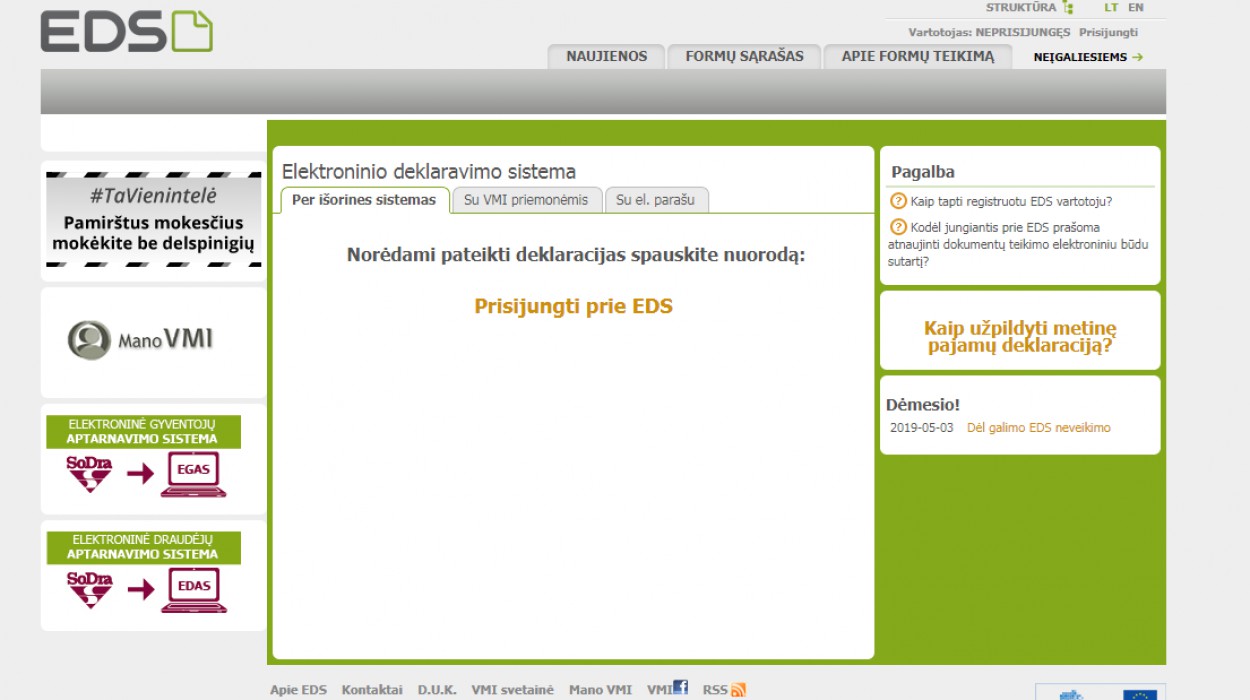Viewport: 1250px width, 700px height.
Task: Open Kaip užpildyti metinę pajamų deklaraciją
Action: click(1019, 337)
